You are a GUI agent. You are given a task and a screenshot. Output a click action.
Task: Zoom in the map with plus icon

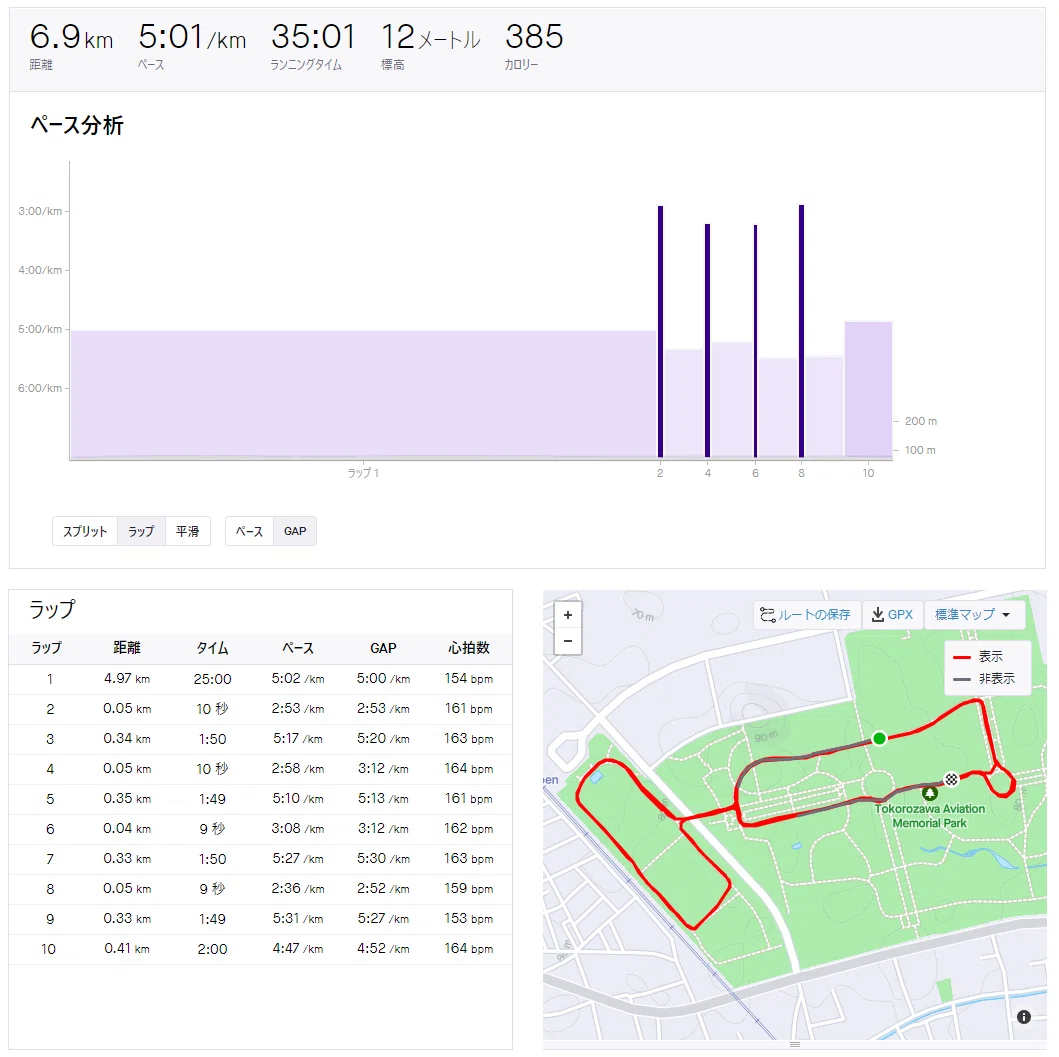tap(567, 615)
